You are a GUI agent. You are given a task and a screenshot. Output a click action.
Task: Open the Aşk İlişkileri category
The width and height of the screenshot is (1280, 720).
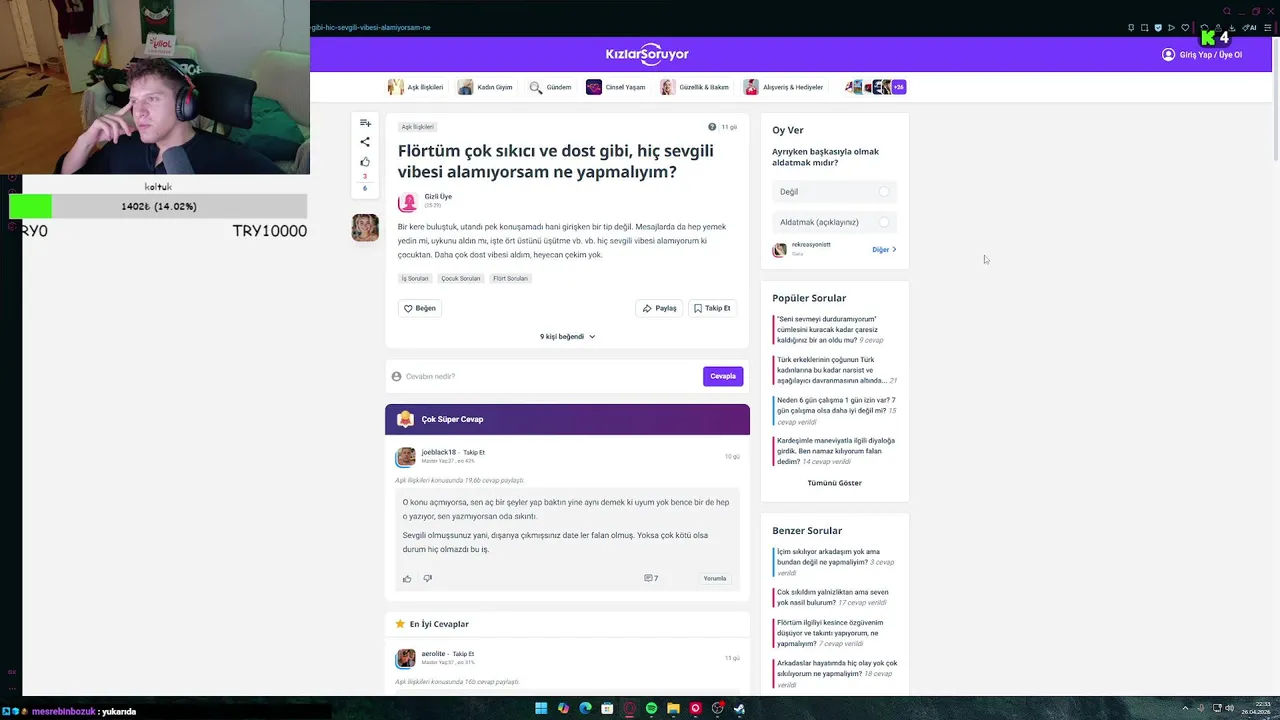pyautogui.click(x=415, y=87)
